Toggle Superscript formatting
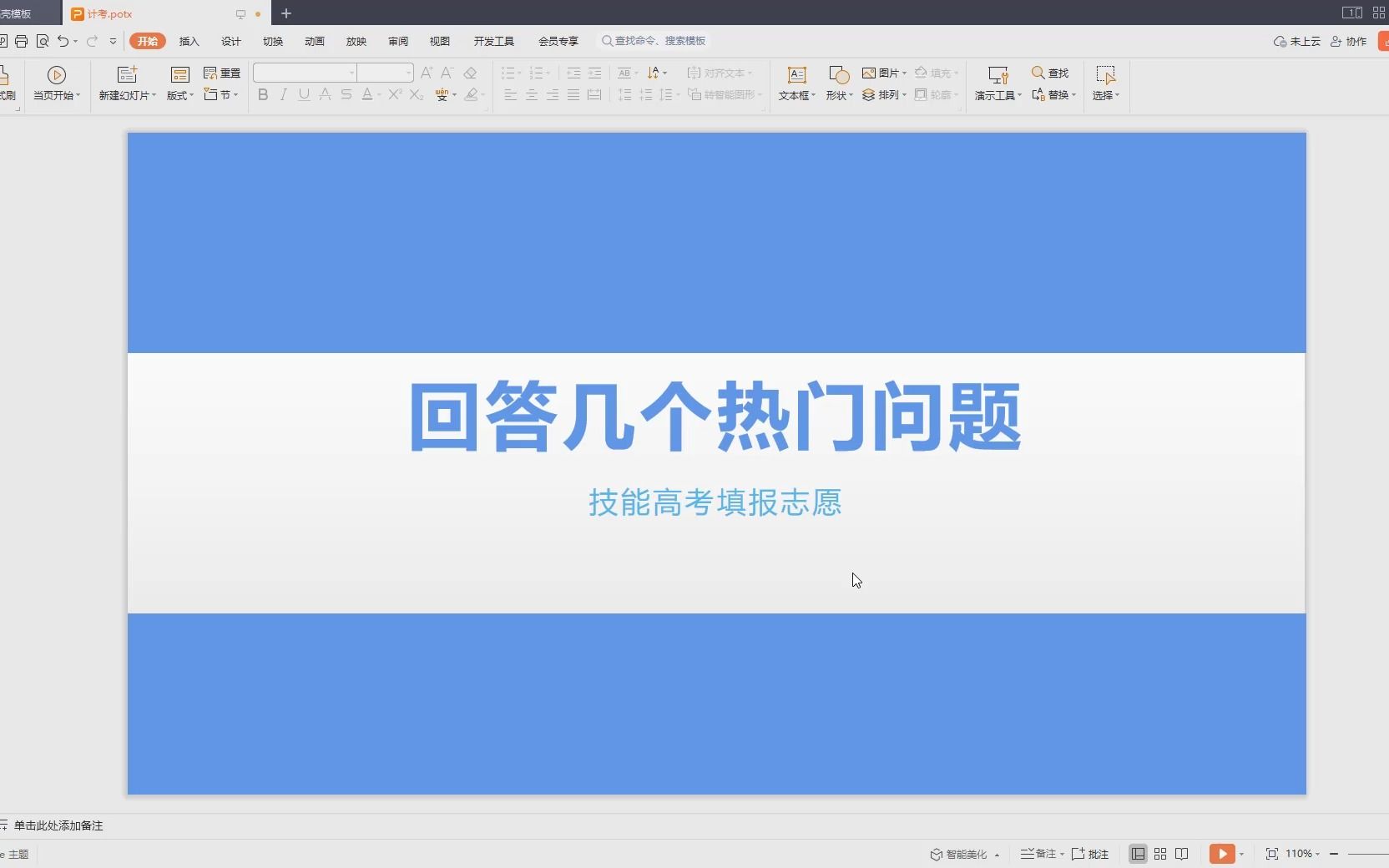Screen dimensions: 1389x868 (395, 95)
